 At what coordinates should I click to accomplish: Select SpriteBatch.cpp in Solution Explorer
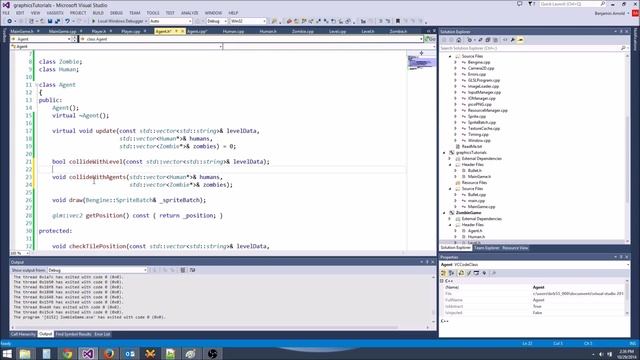point(482,122)
